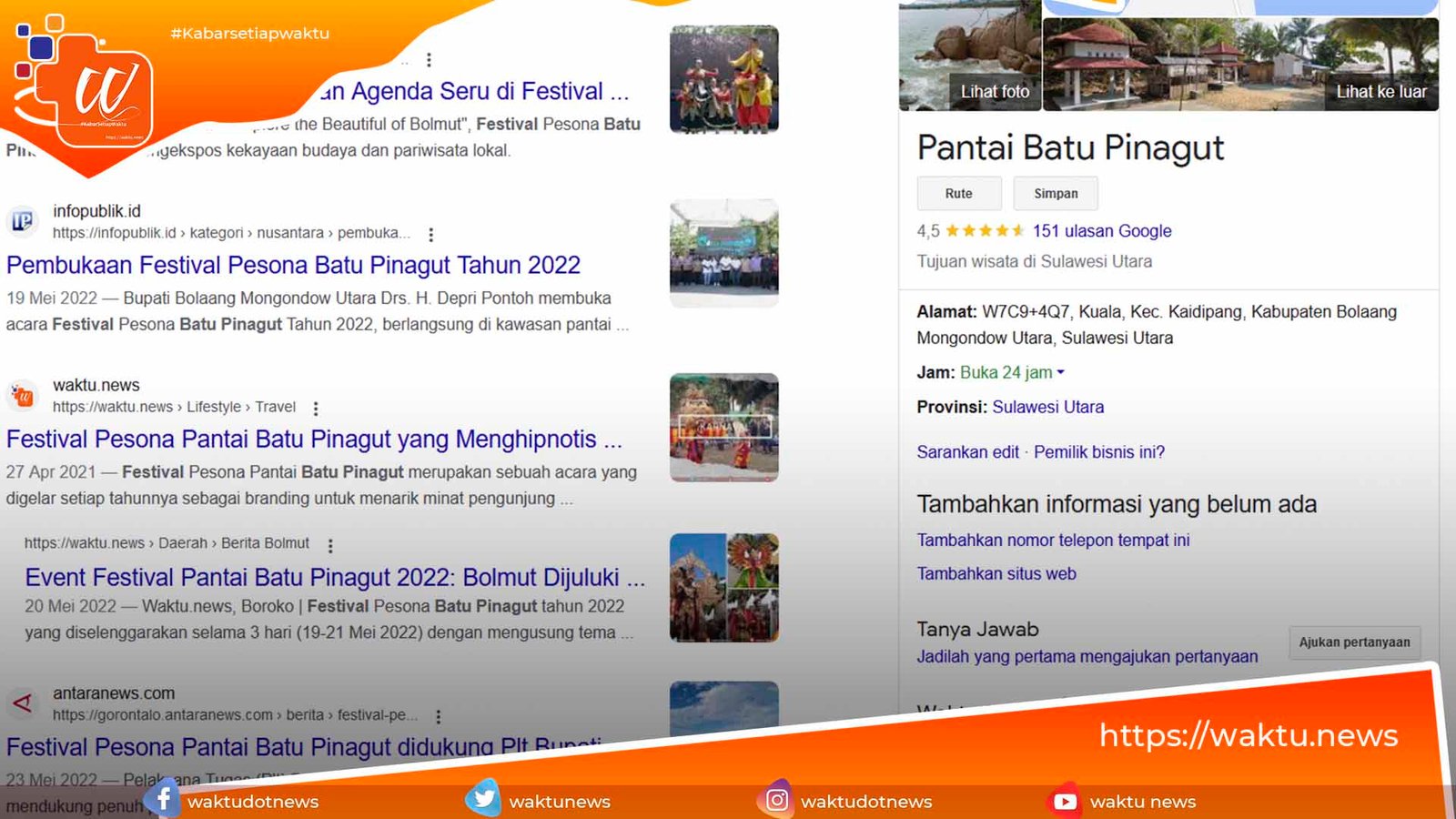Click the dancers thumbnail of the top result
This screenshot has width=1456, height=819.
point(724,79)
